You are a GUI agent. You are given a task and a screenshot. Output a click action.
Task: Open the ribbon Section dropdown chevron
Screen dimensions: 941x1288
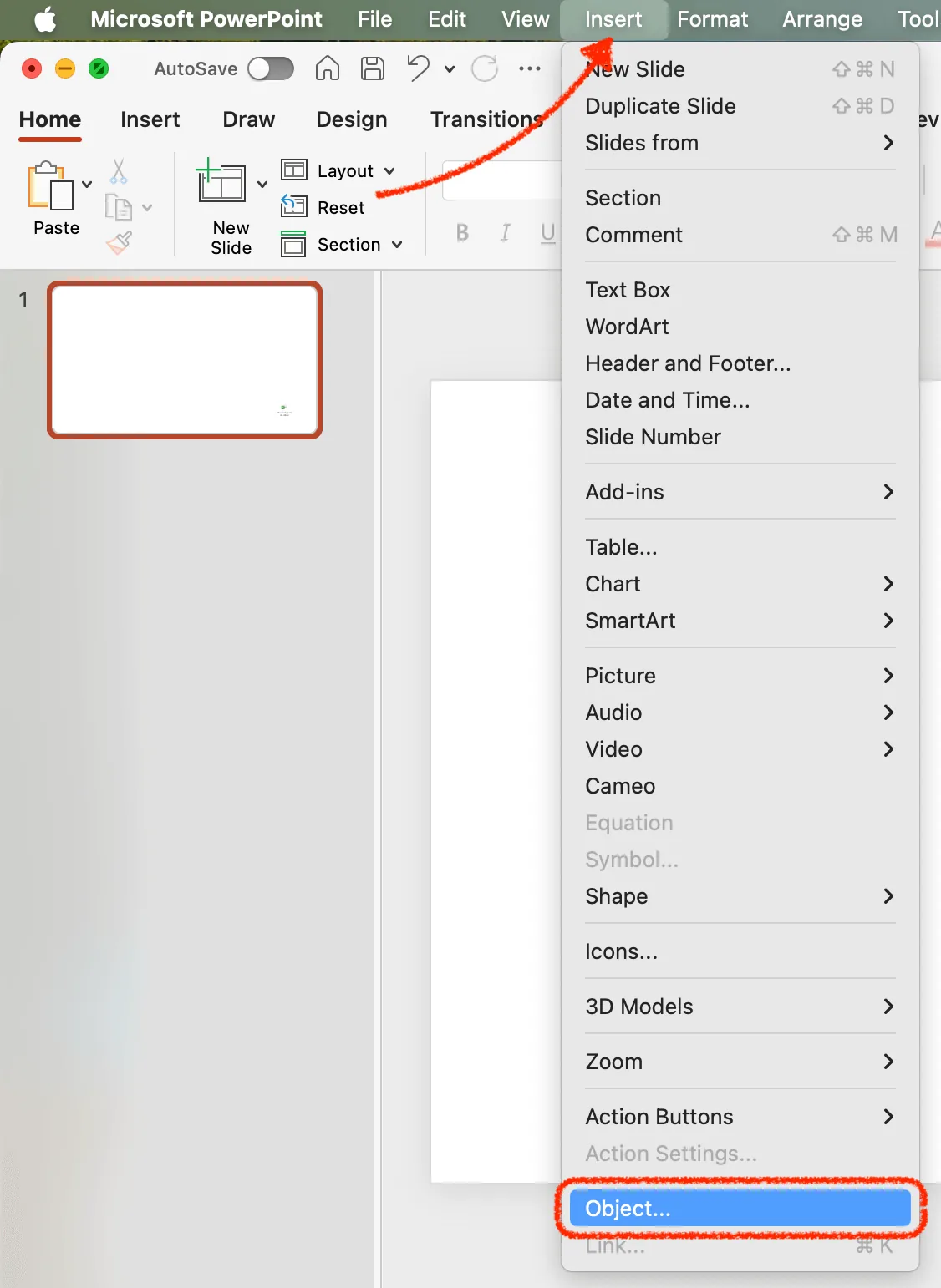tap(397, 245)
